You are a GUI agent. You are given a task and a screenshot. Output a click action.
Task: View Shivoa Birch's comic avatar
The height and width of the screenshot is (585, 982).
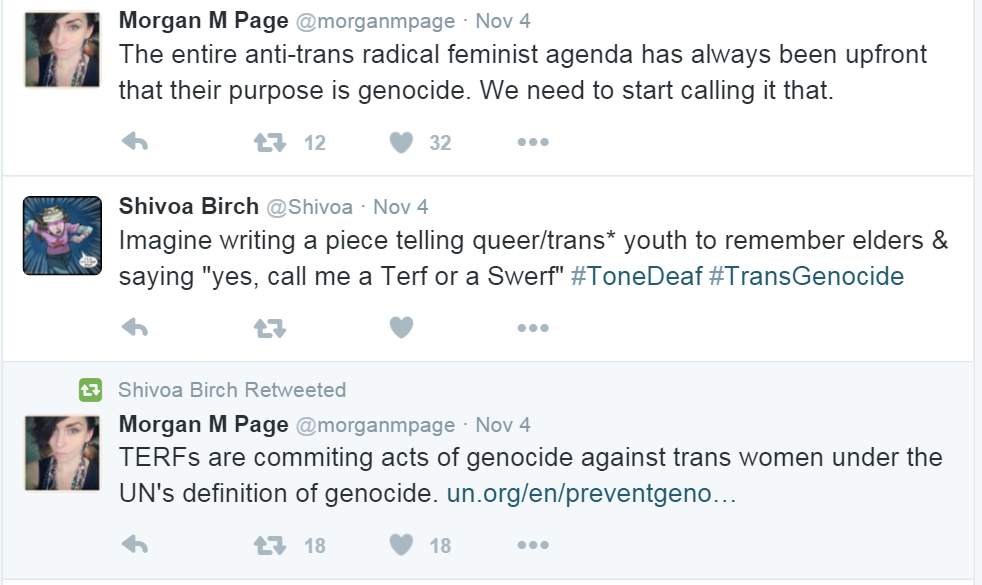(62, 236)
